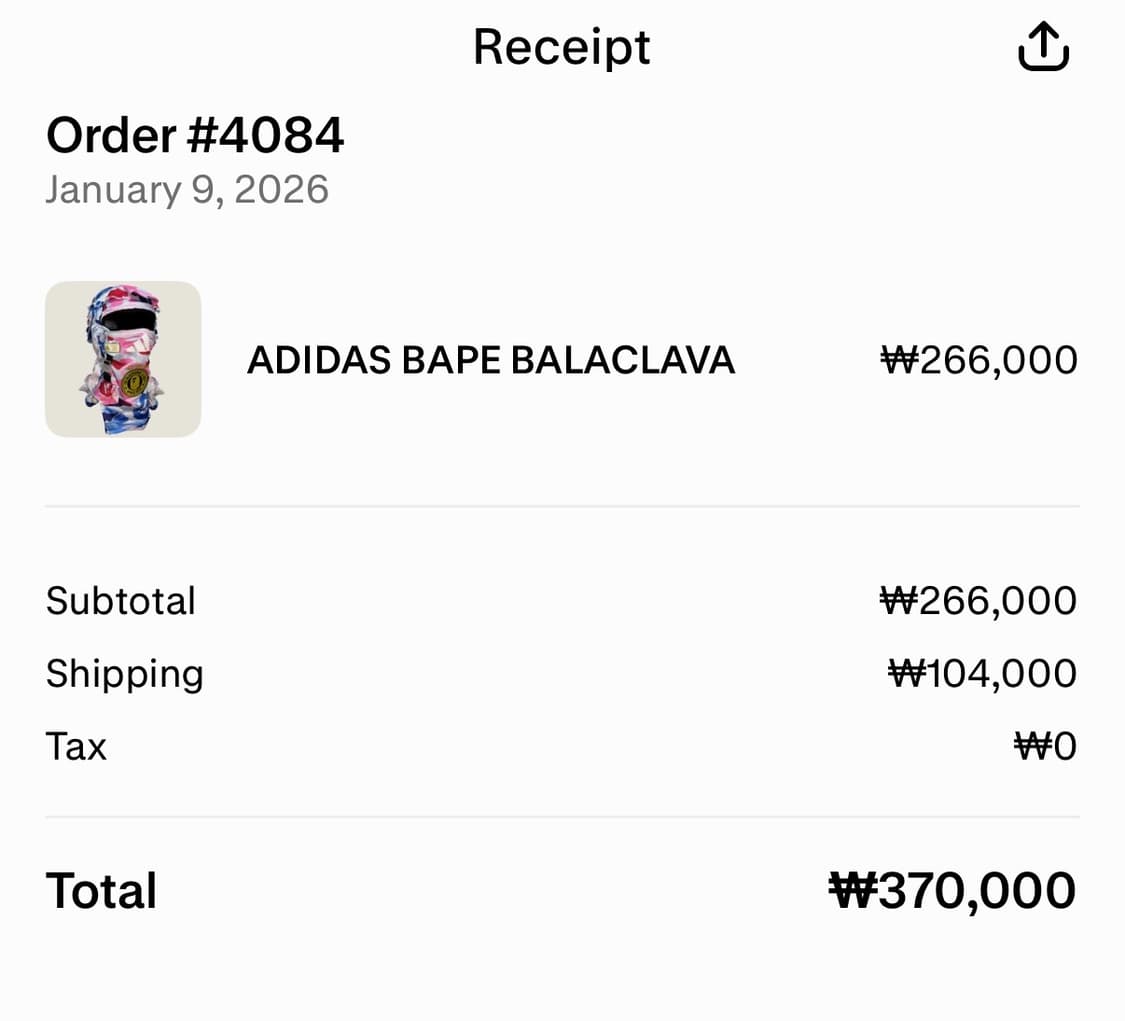1125x1021 pixels.
Task: Open the balaclava product thumbnail
Action: coord(123,359)
